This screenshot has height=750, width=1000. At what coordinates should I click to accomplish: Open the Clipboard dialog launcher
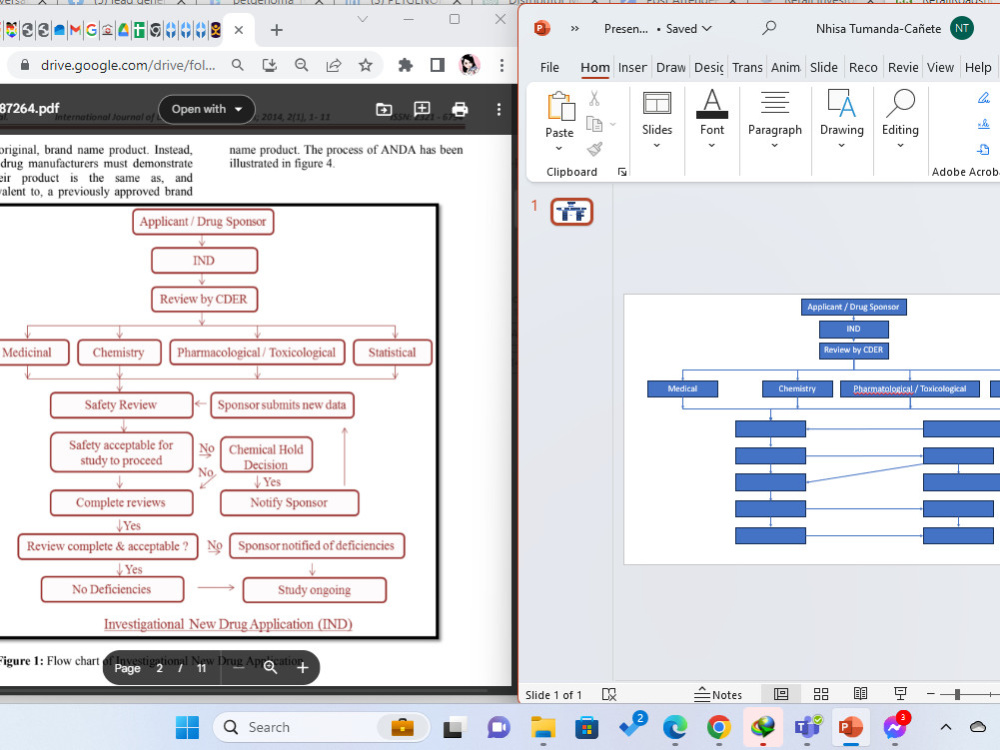tap(622, 172)
